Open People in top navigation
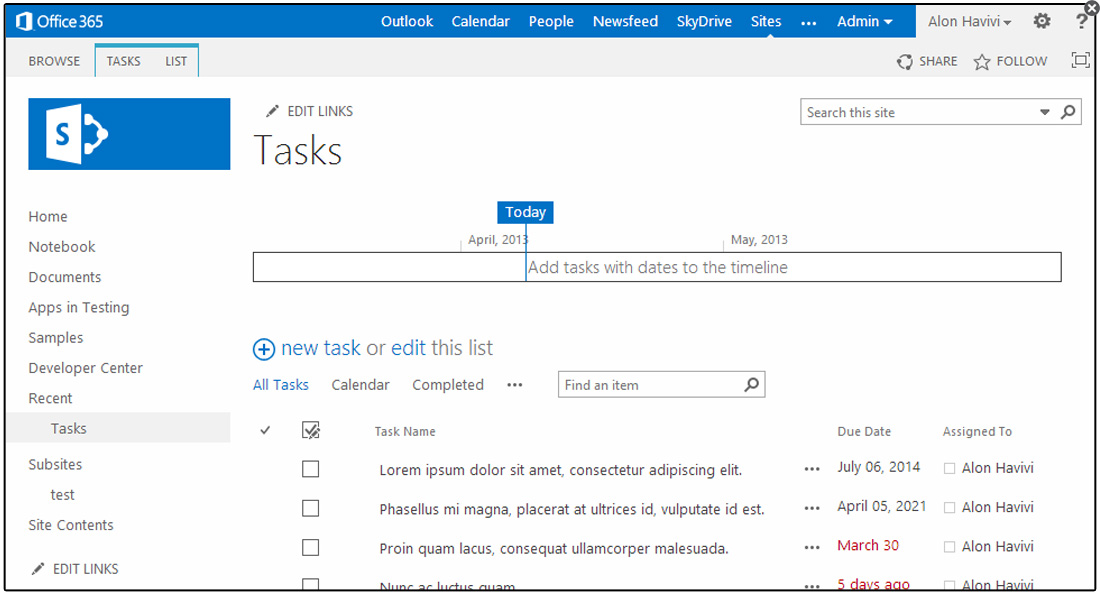This screenshot has width=1100, height=595. 551,21
